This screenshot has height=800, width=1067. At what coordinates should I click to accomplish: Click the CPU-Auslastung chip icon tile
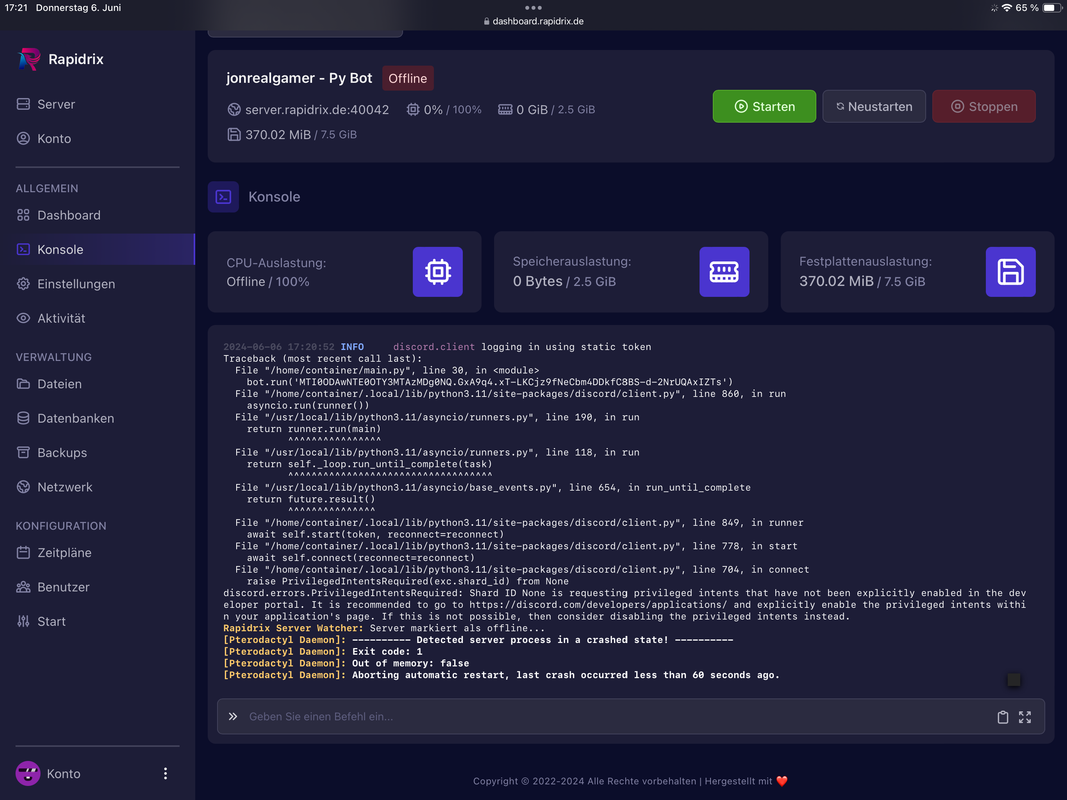438,271
